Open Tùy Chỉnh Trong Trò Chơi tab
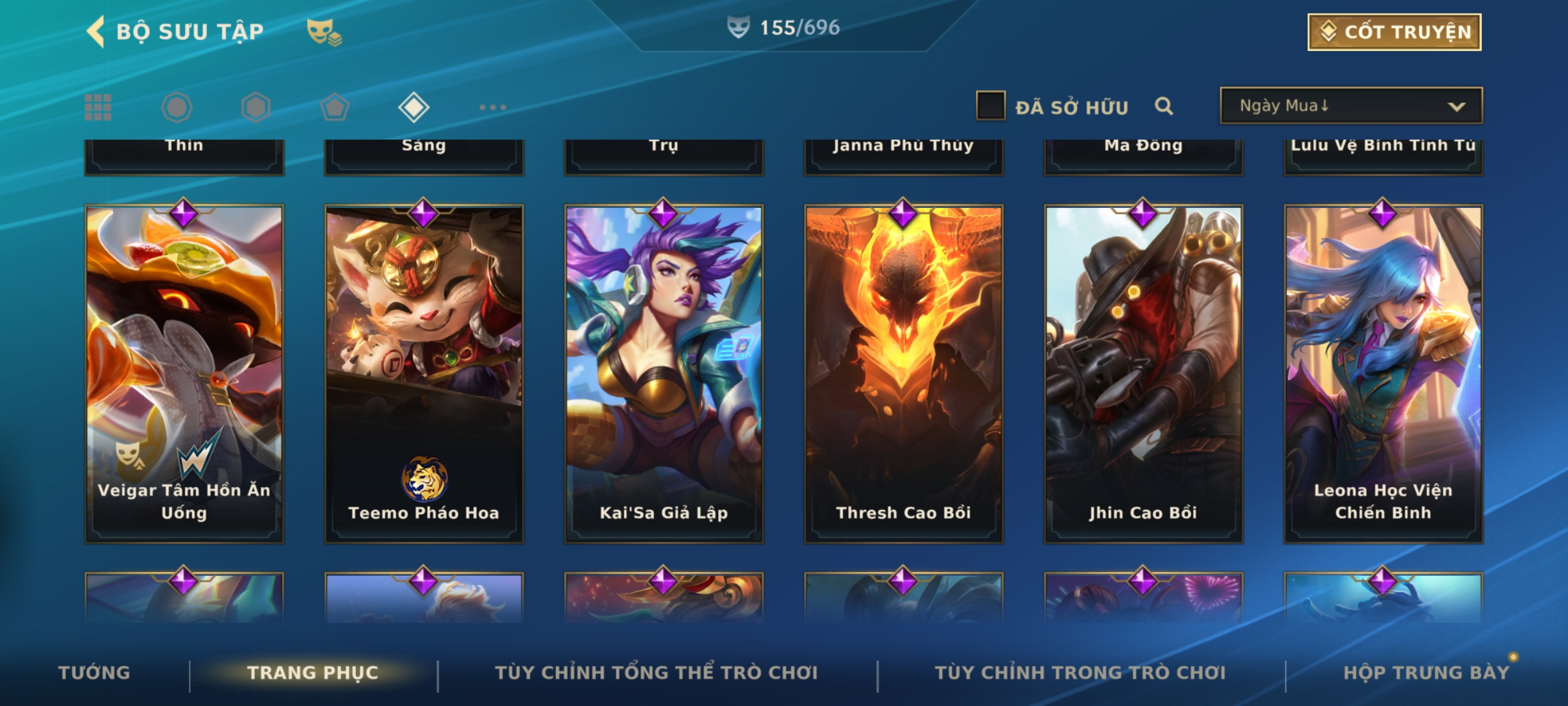This screenshot has width=1568, height=706. point(1081,673)
